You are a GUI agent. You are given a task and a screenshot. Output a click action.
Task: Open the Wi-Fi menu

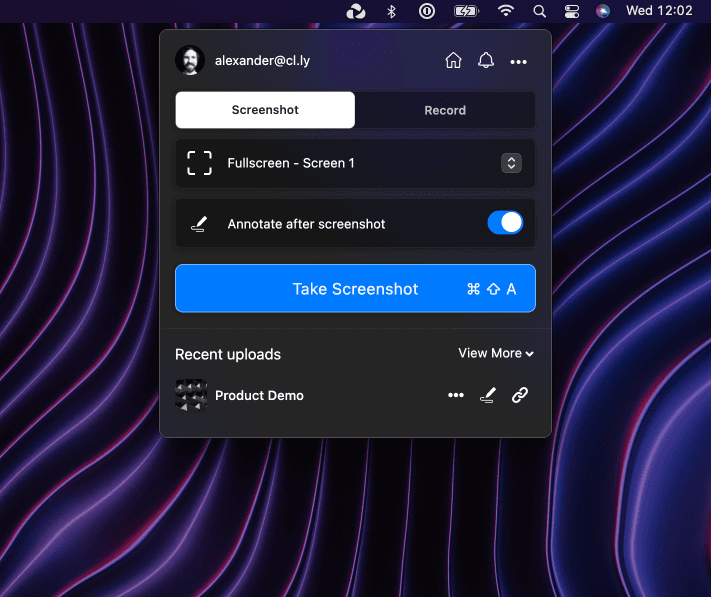(506, 10)
